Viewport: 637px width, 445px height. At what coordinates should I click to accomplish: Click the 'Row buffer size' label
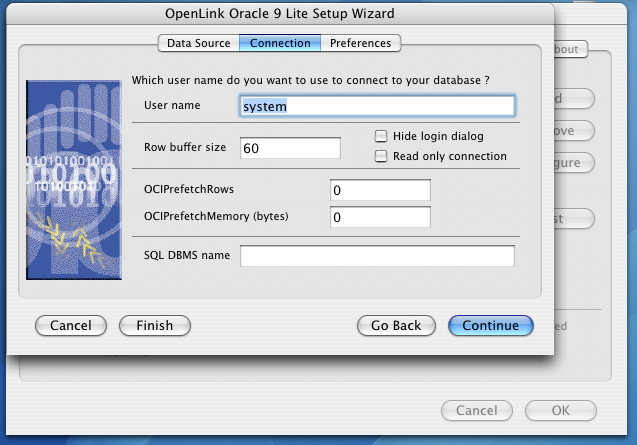pos(185,147)
